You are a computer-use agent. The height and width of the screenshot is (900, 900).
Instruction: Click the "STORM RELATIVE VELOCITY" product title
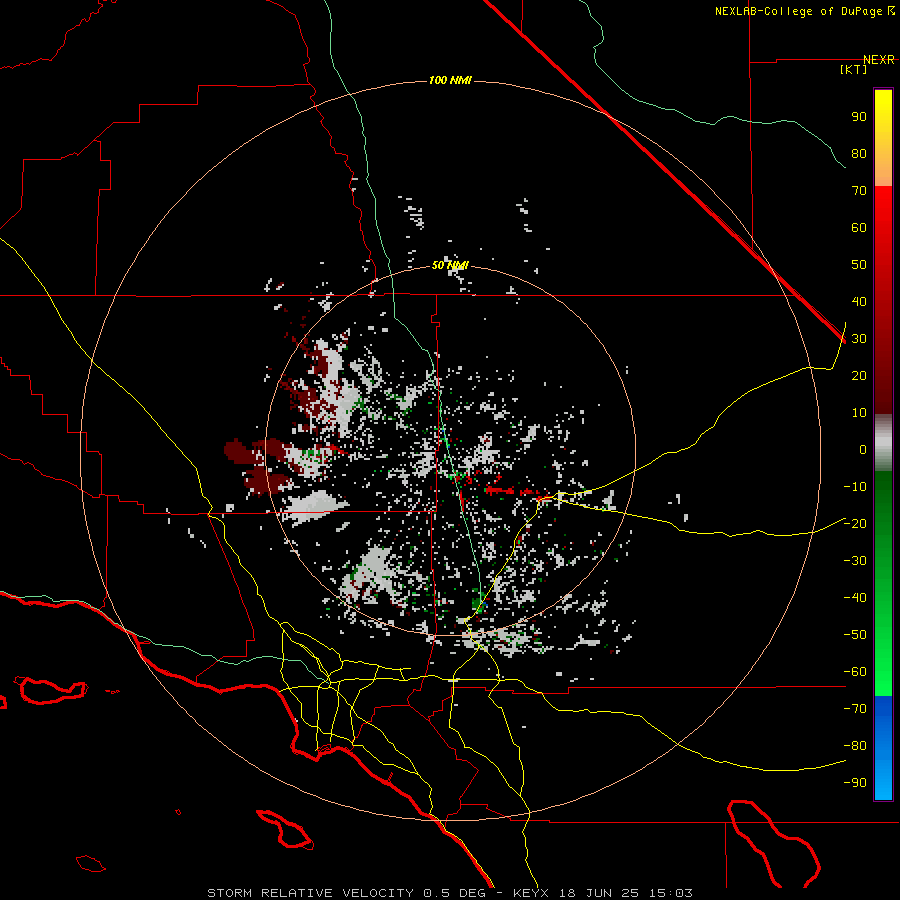coord(311,893)
